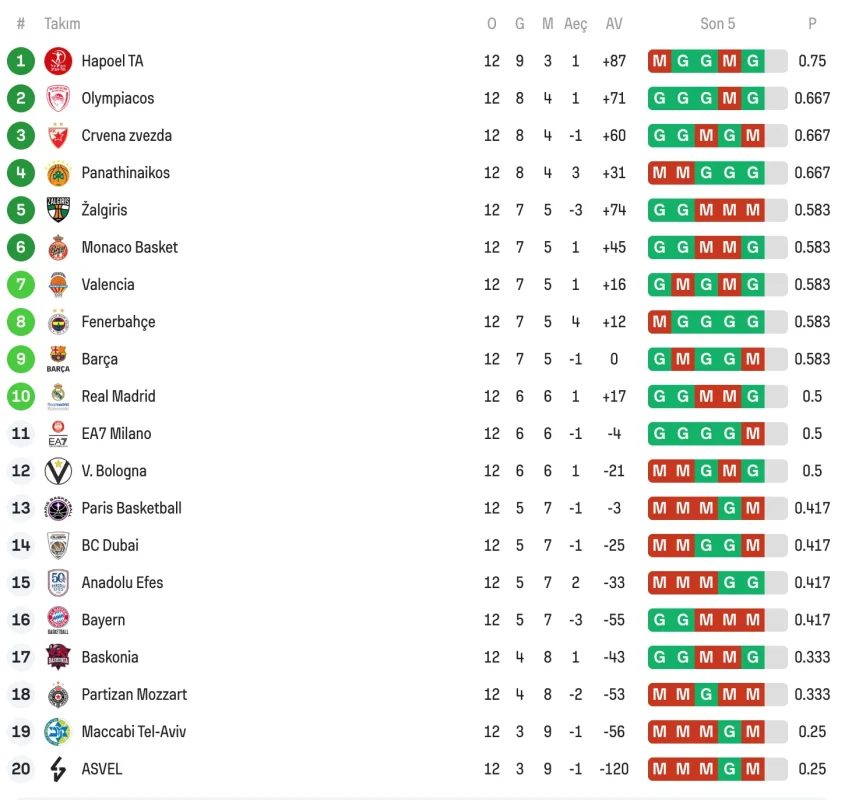Click the first form result for Valencia

(x=659, y=285)
